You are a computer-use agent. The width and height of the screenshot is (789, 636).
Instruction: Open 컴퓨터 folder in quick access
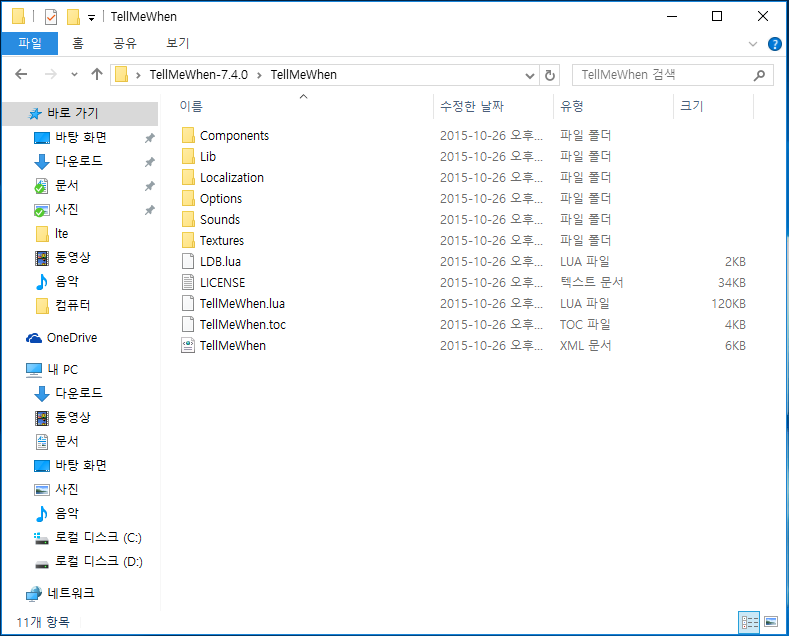pyautogui.click(x=72, y=305)
